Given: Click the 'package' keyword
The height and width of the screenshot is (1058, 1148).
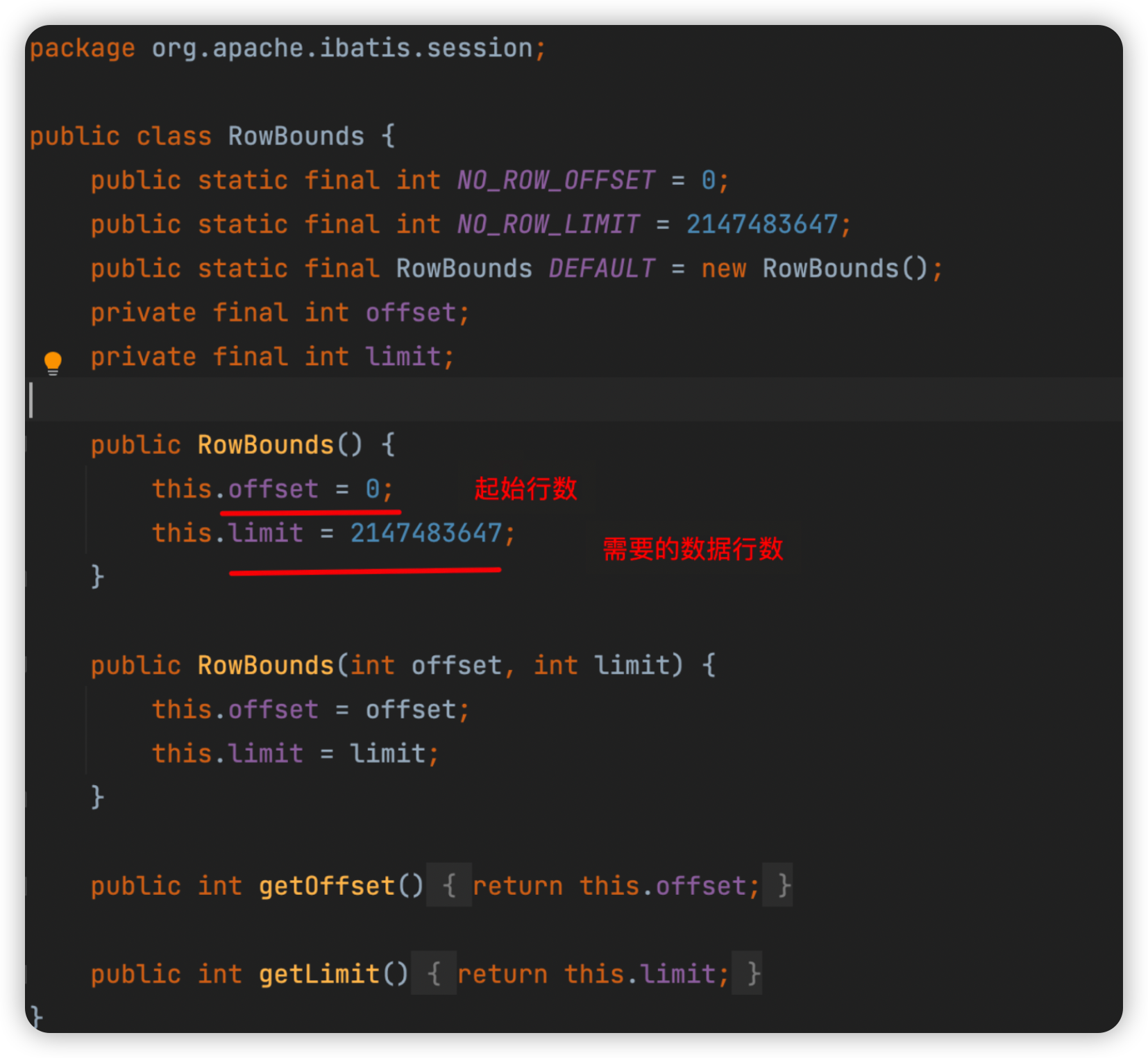Looking at the screenshot, I should [83, 49].
